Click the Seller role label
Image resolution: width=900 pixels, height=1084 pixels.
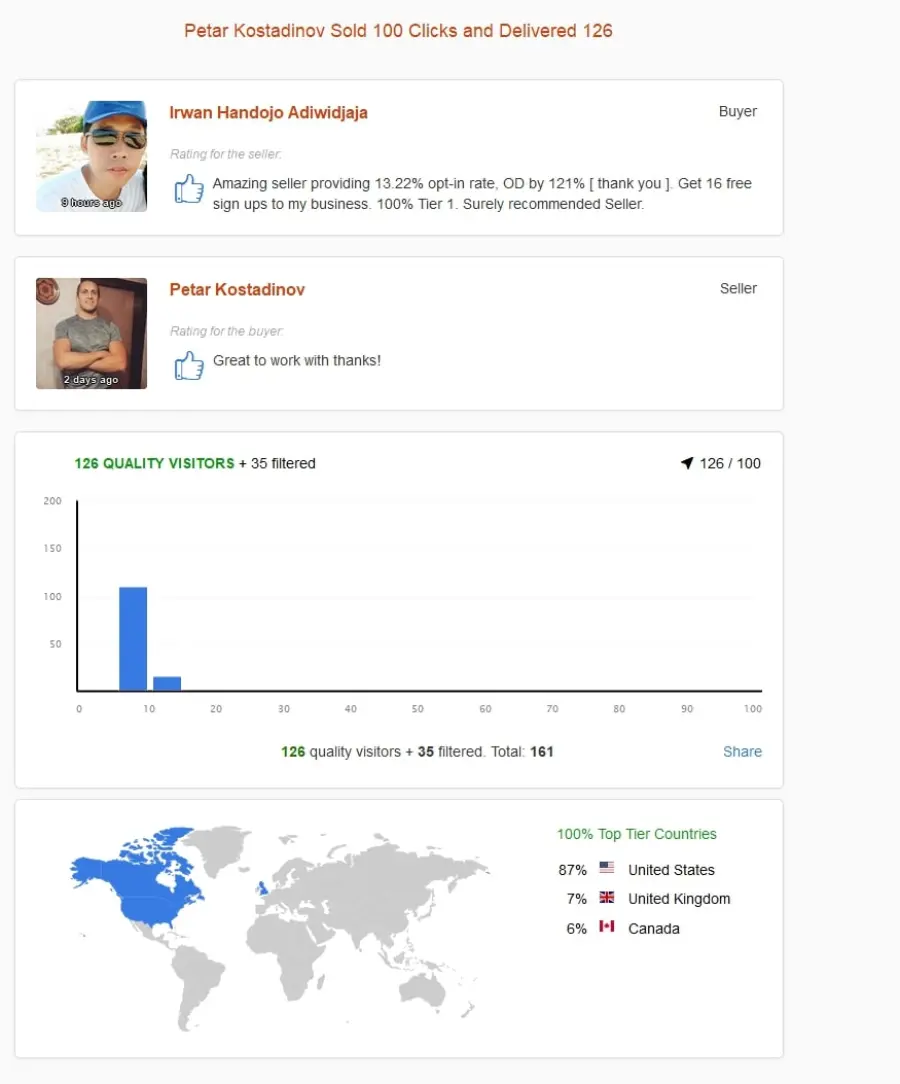pos(738,288)
